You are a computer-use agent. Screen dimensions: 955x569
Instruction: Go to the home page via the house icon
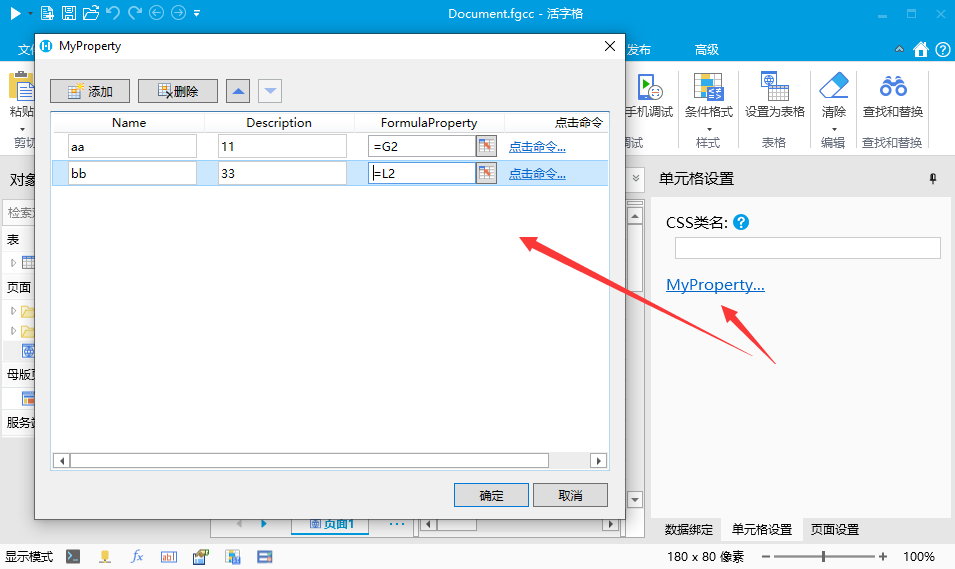click(921, 49)
